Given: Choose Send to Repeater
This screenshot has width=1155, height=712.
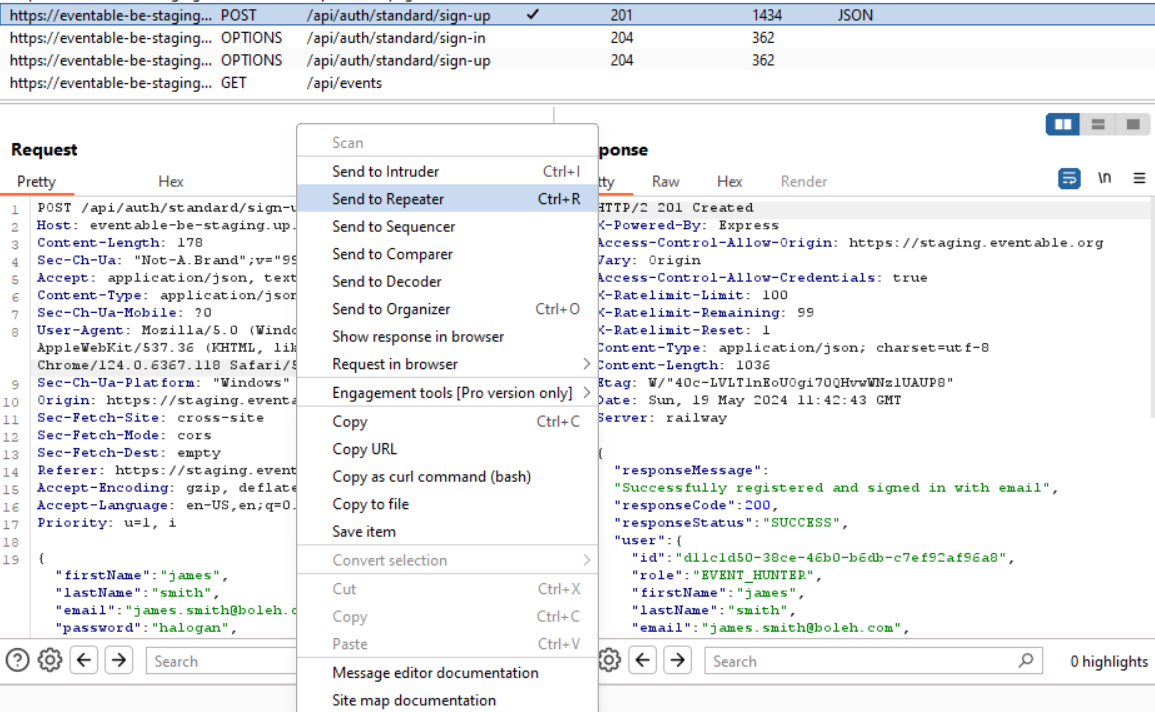Looking at the screenshot, I should tap(447, 199).
